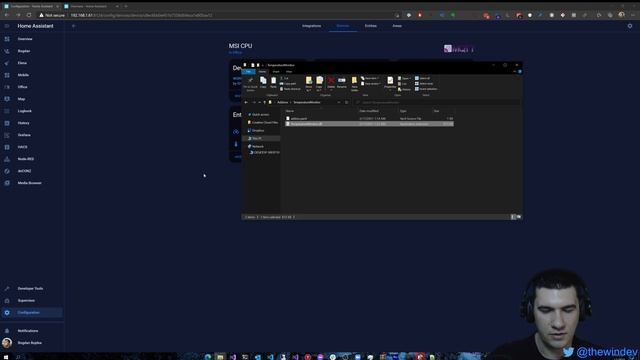Image resolution: width=640 pixels, height=360 pixels.
Task: Switch to the Devices tab
Action: tap(343, 26)
